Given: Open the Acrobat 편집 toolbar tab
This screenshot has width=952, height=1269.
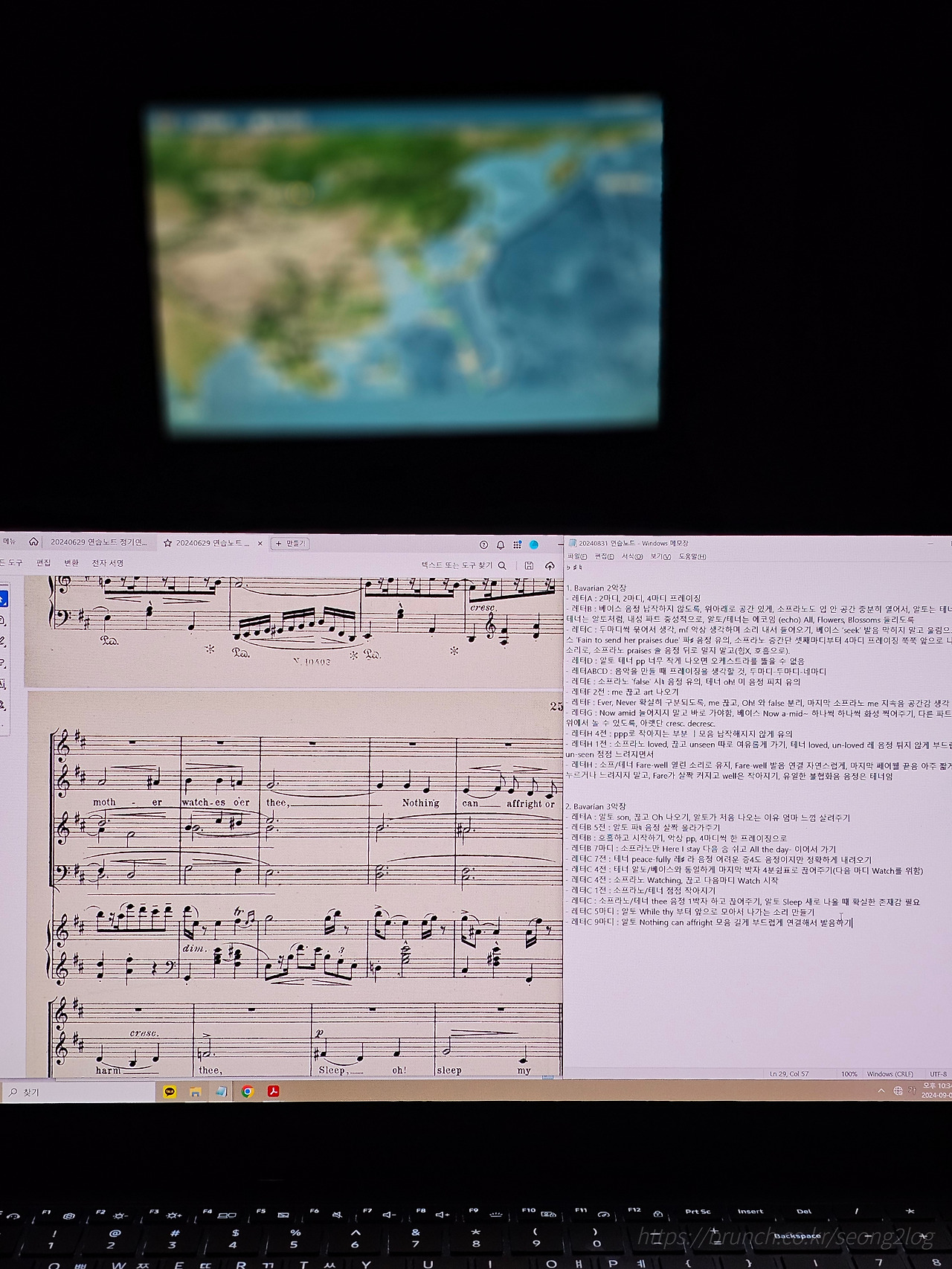Looking at the screenshot, I should pos(44,563).
